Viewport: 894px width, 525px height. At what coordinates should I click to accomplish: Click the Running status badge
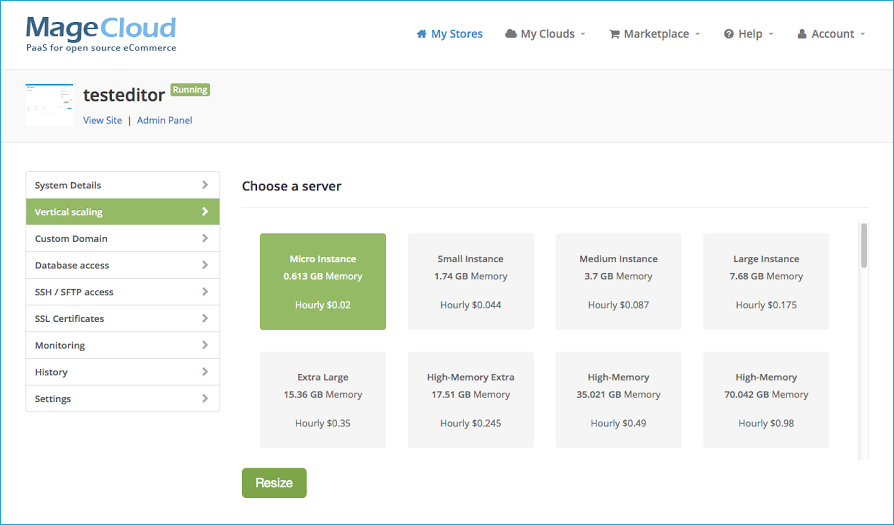(x=190, y=89)
